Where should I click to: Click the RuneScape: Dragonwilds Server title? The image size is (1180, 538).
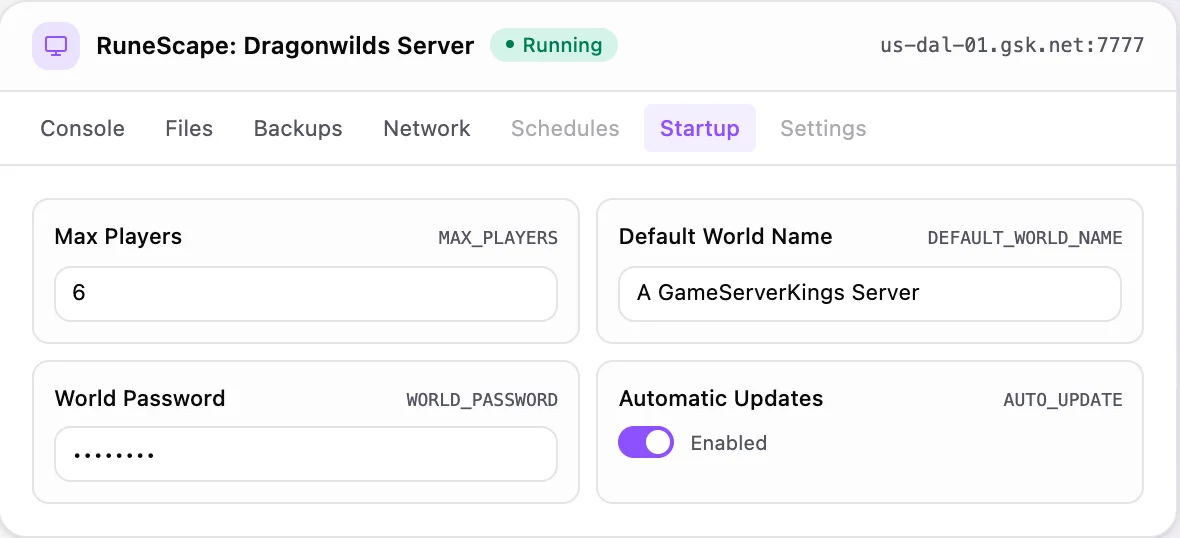(x=285, y=46)
